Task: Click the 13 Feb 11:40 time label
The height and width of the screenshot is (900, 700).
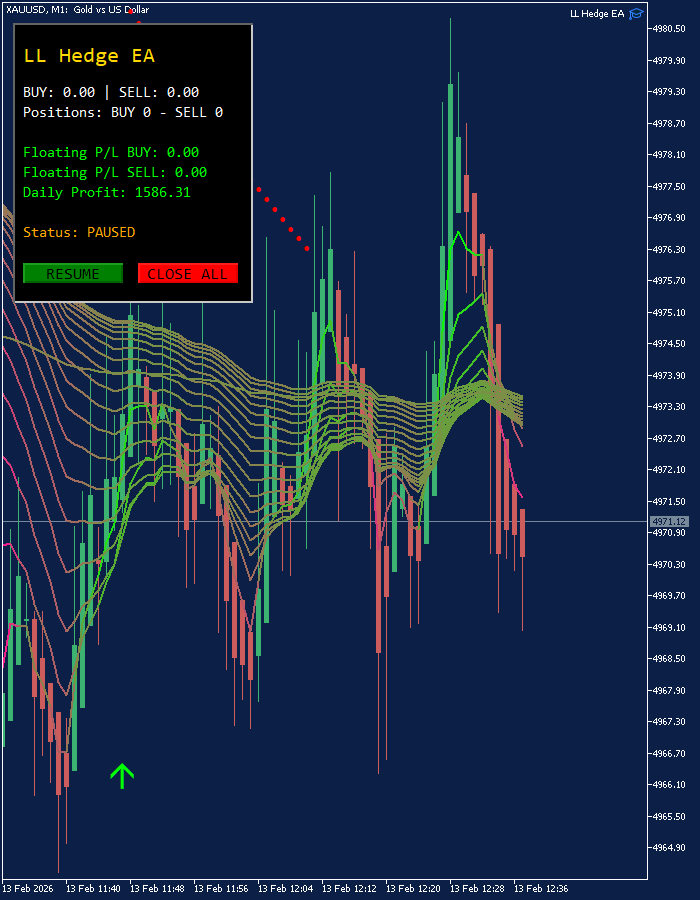Action: click(94, 889)
